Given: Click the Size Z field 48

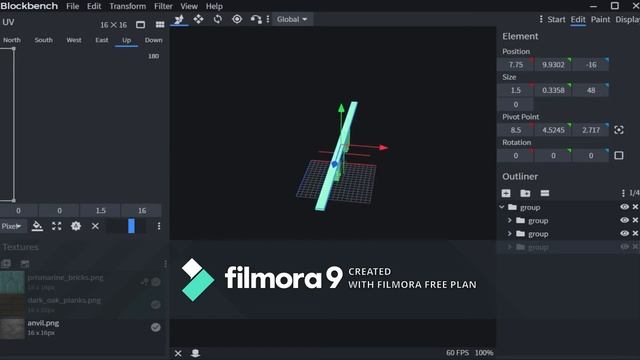Looking at the screenshot, I should pyautogui.click(x=591, y=90).
